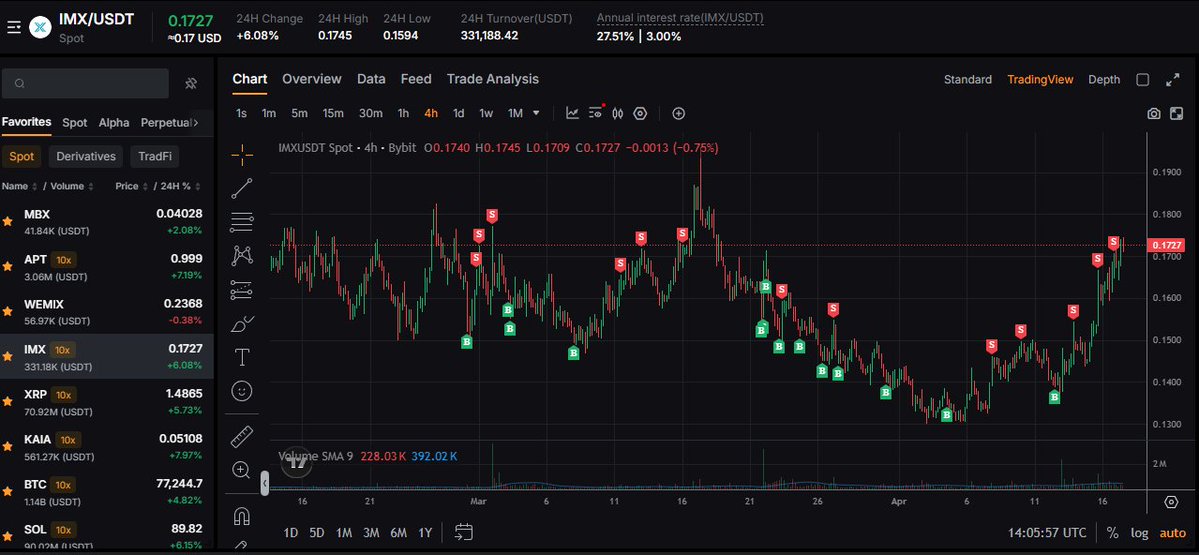The width and height of the screenshot is (1199, 555).
Task: Select the Spot tab in sidebar
Action: pos(75,122)
